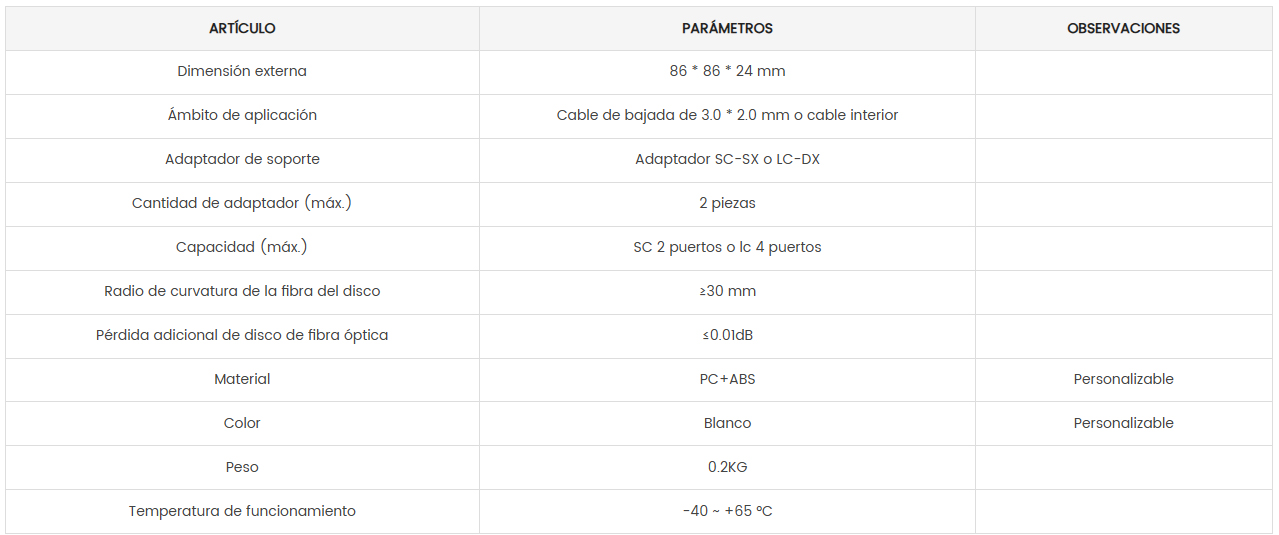Select the Dimensión externa cell
1279x535 pixels.
click(x=242, y=72)
